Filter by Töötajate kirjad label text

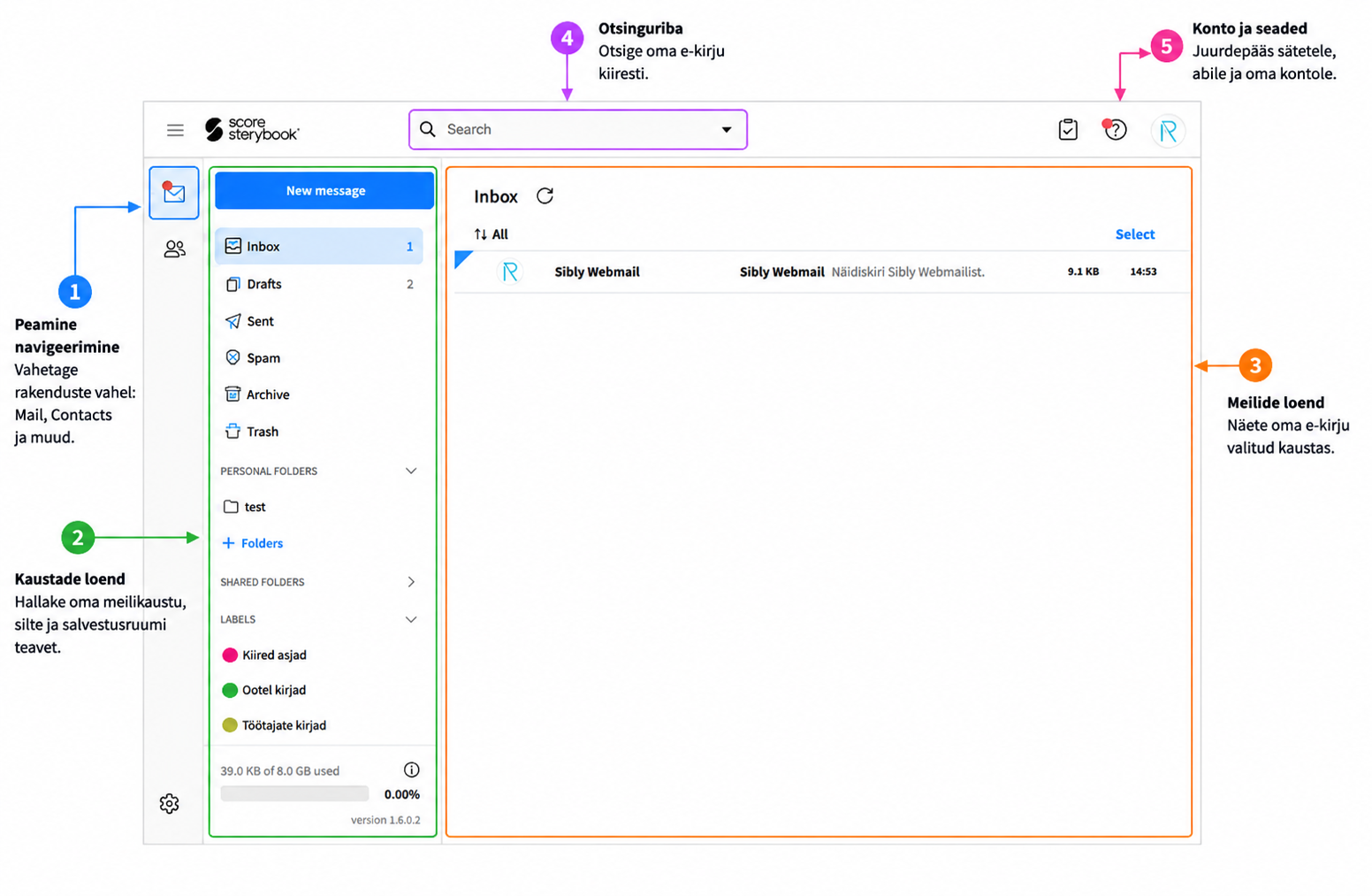coord(284,725)
